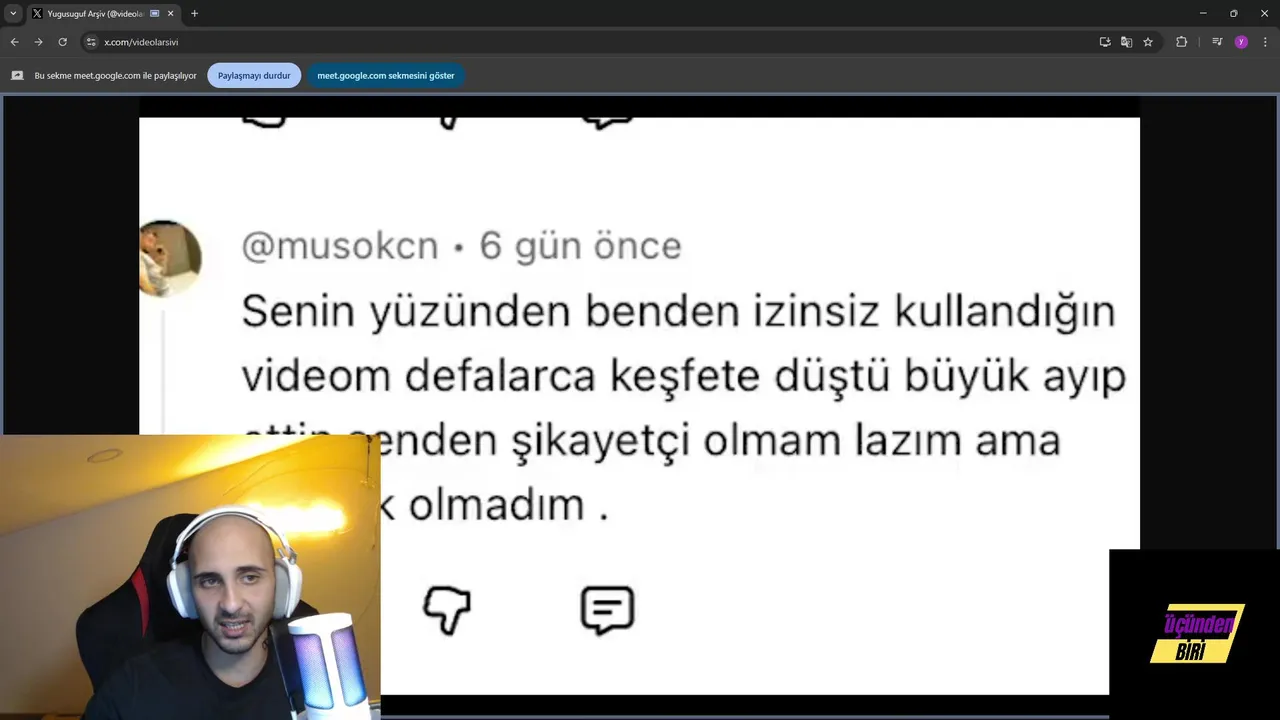Click meet.google.com sekmesini göster button
The image size is (1280, 720).
(x=386, y=76)
